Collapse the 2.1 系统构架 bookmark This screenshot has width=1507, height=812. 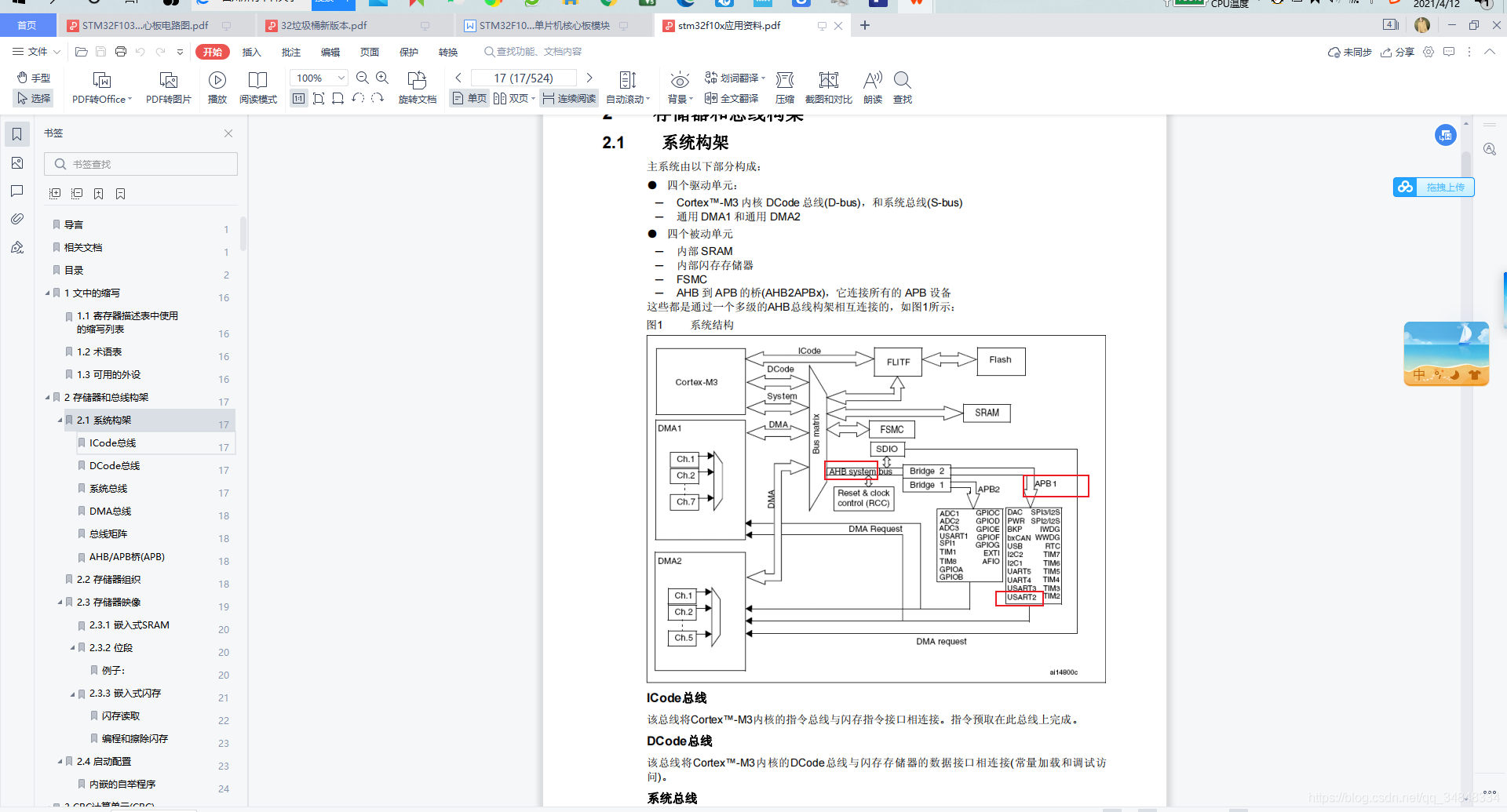coord(60,421)
